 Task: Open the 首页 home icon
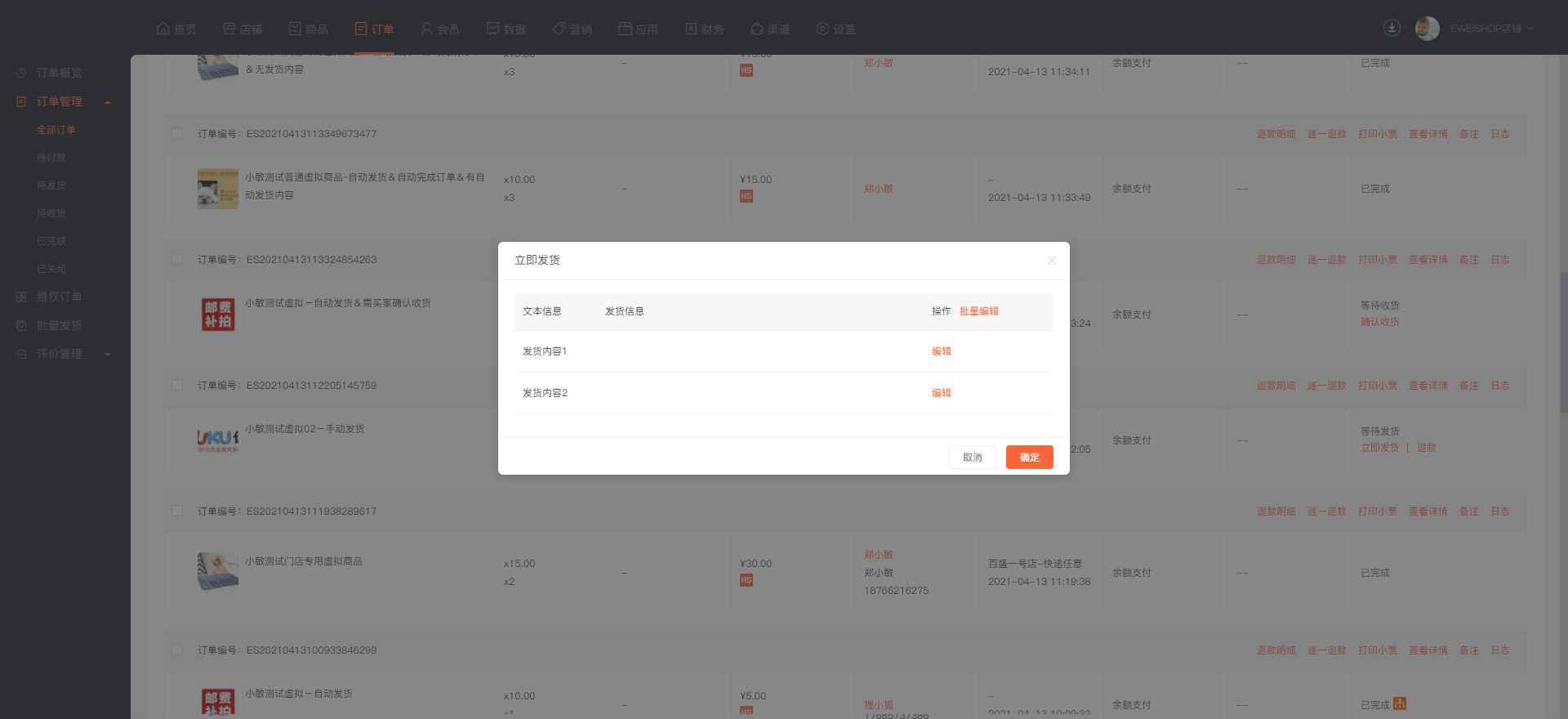pos(163,29)
